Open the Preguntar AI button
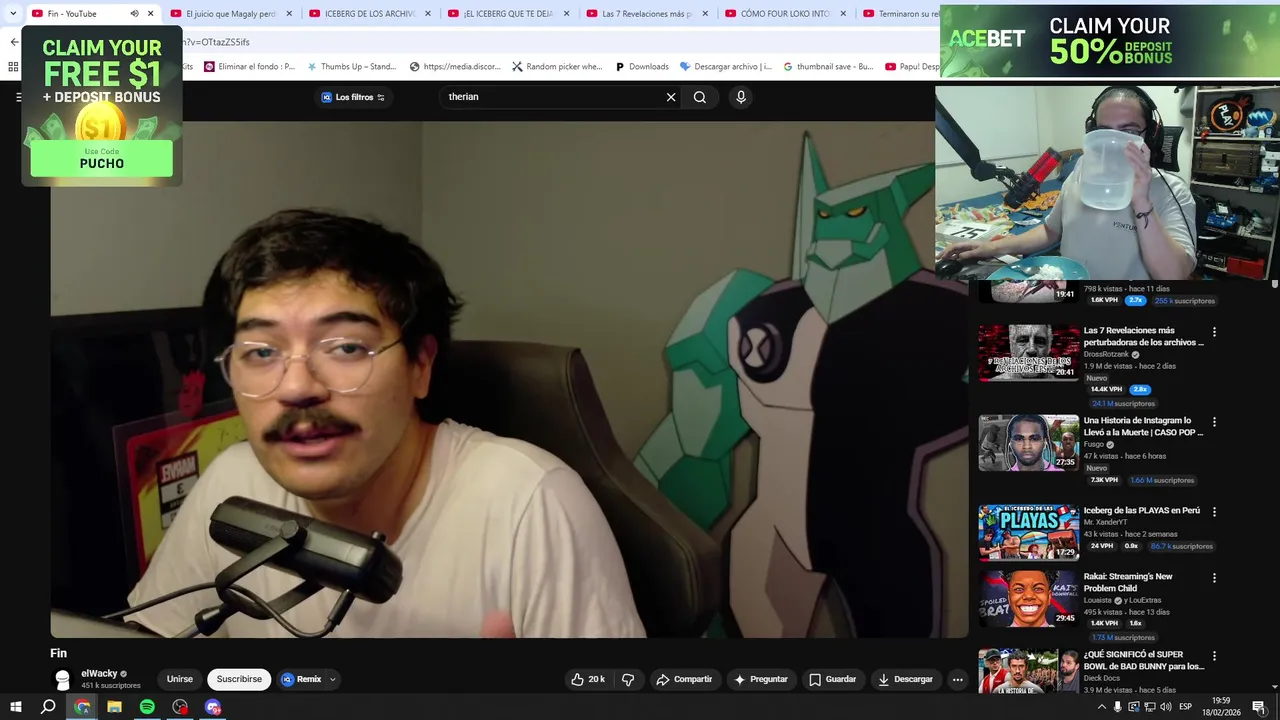Viewport: 1280px width, 720px height. pyautogui.click(x=761, y=679)
